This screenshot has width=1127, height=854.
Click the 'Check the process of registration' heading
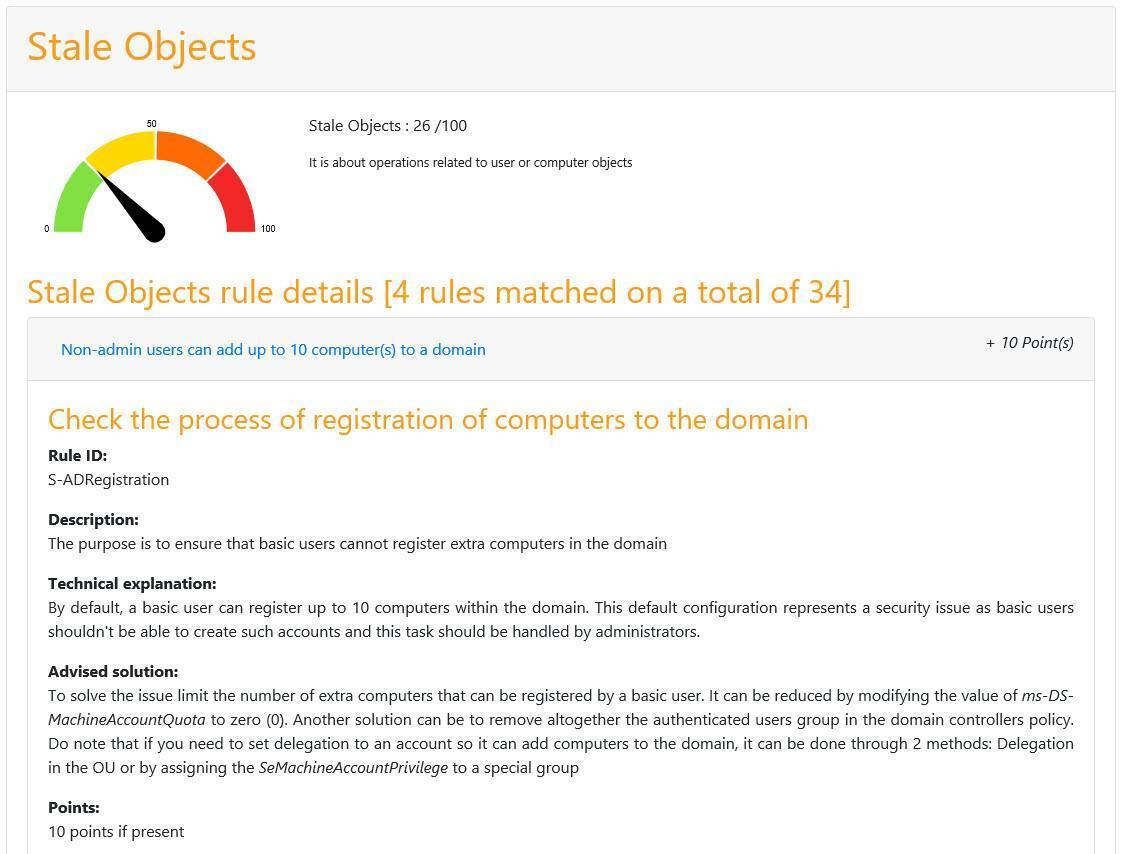pyautogui.click(x=427, y=419)
